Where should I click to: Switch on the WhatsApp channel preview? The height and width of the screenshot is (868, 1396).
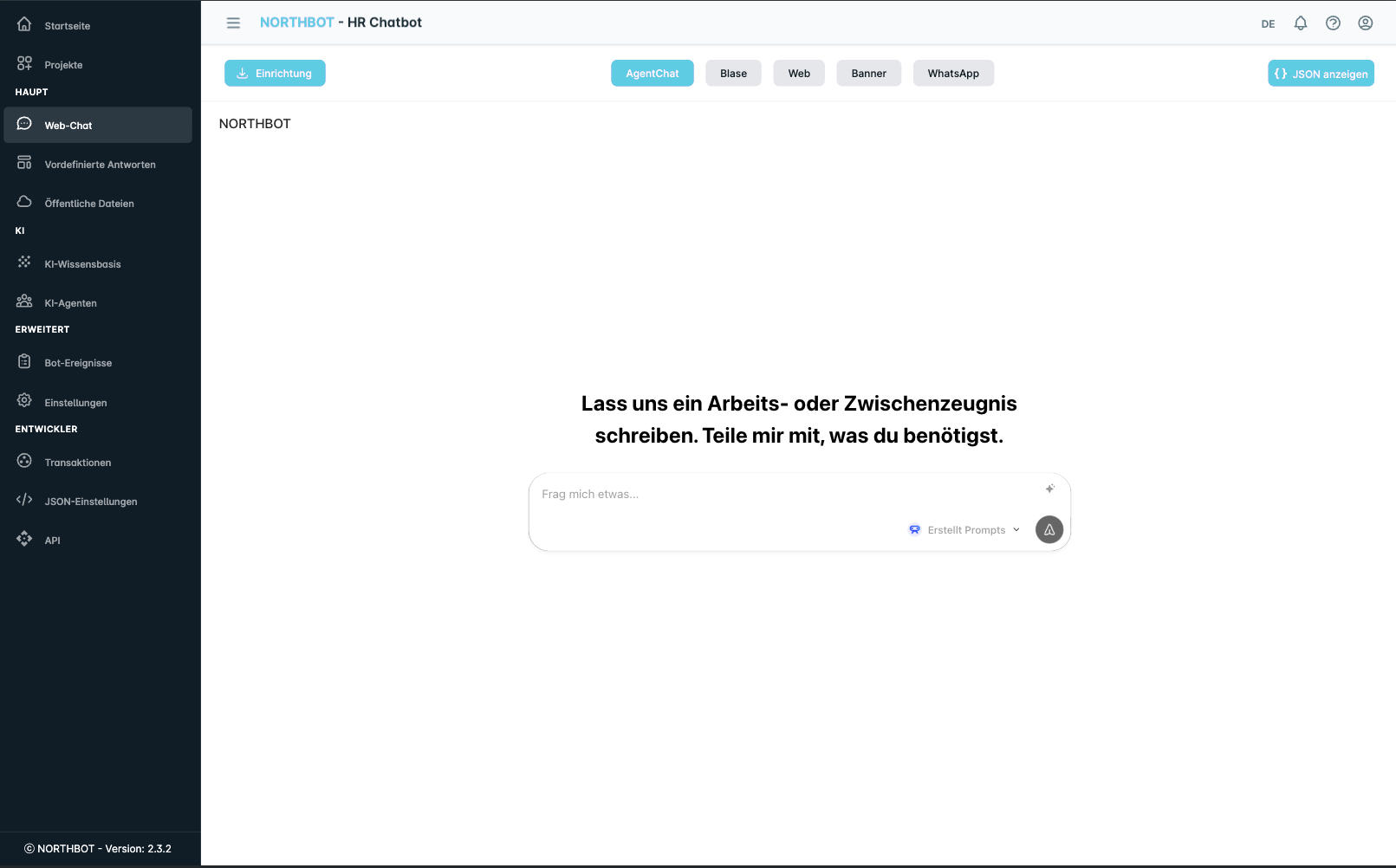953,73
